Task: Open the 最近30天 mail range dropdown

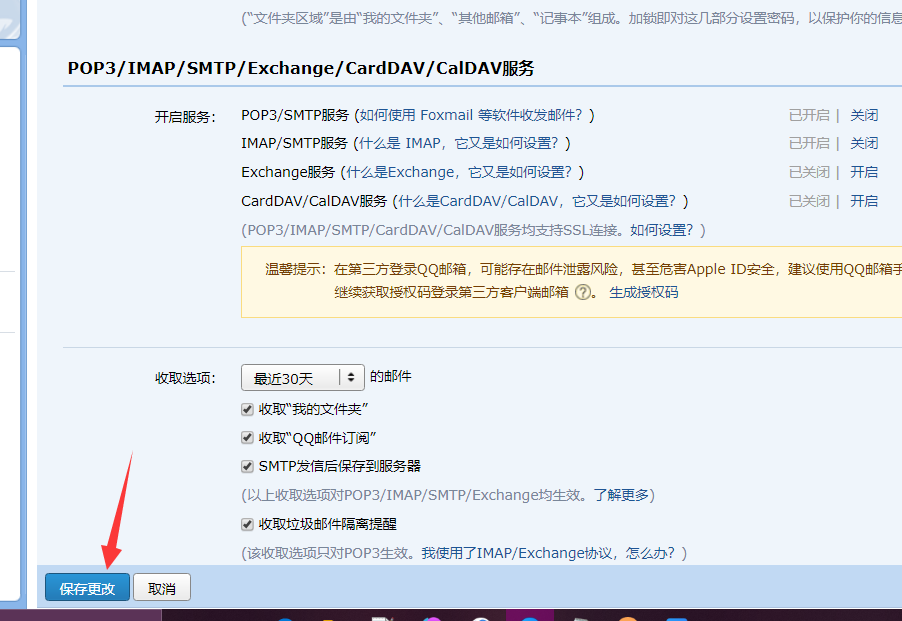Action: (x=303, y=378)
